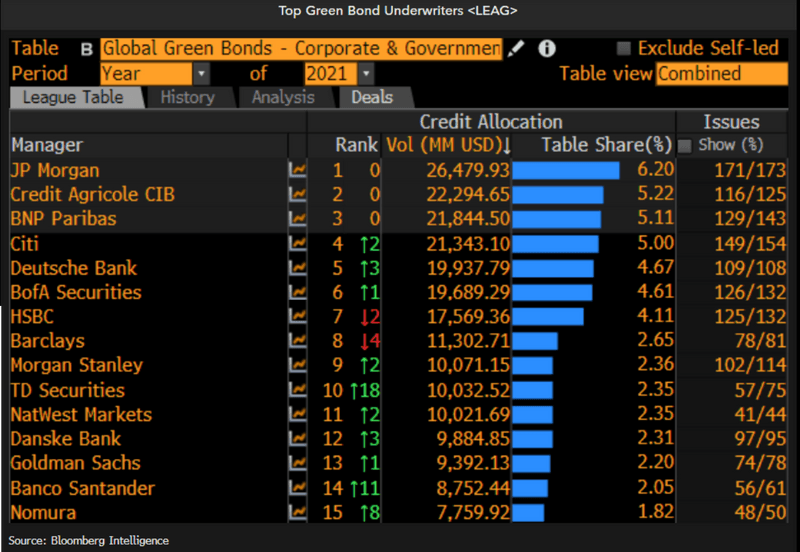Click the Manager column header
Screen dimensions: 800x552
click(x=47, y=145)
